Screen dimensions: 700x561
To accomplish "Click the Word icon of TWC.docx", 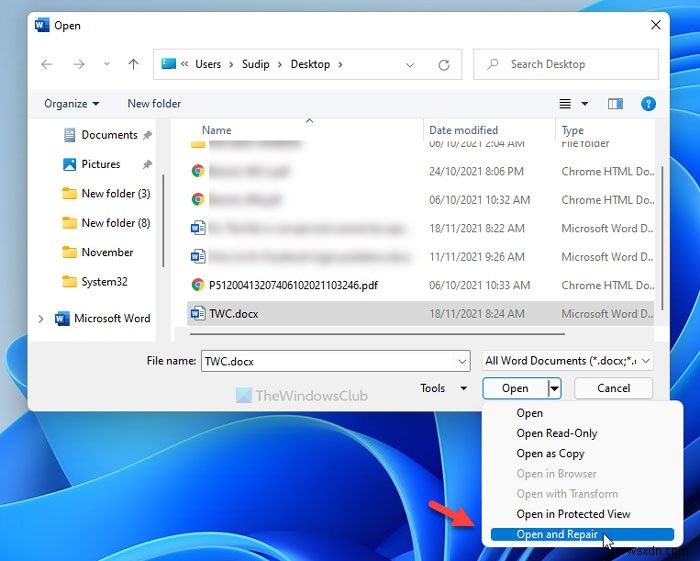I will click(198, 314).
